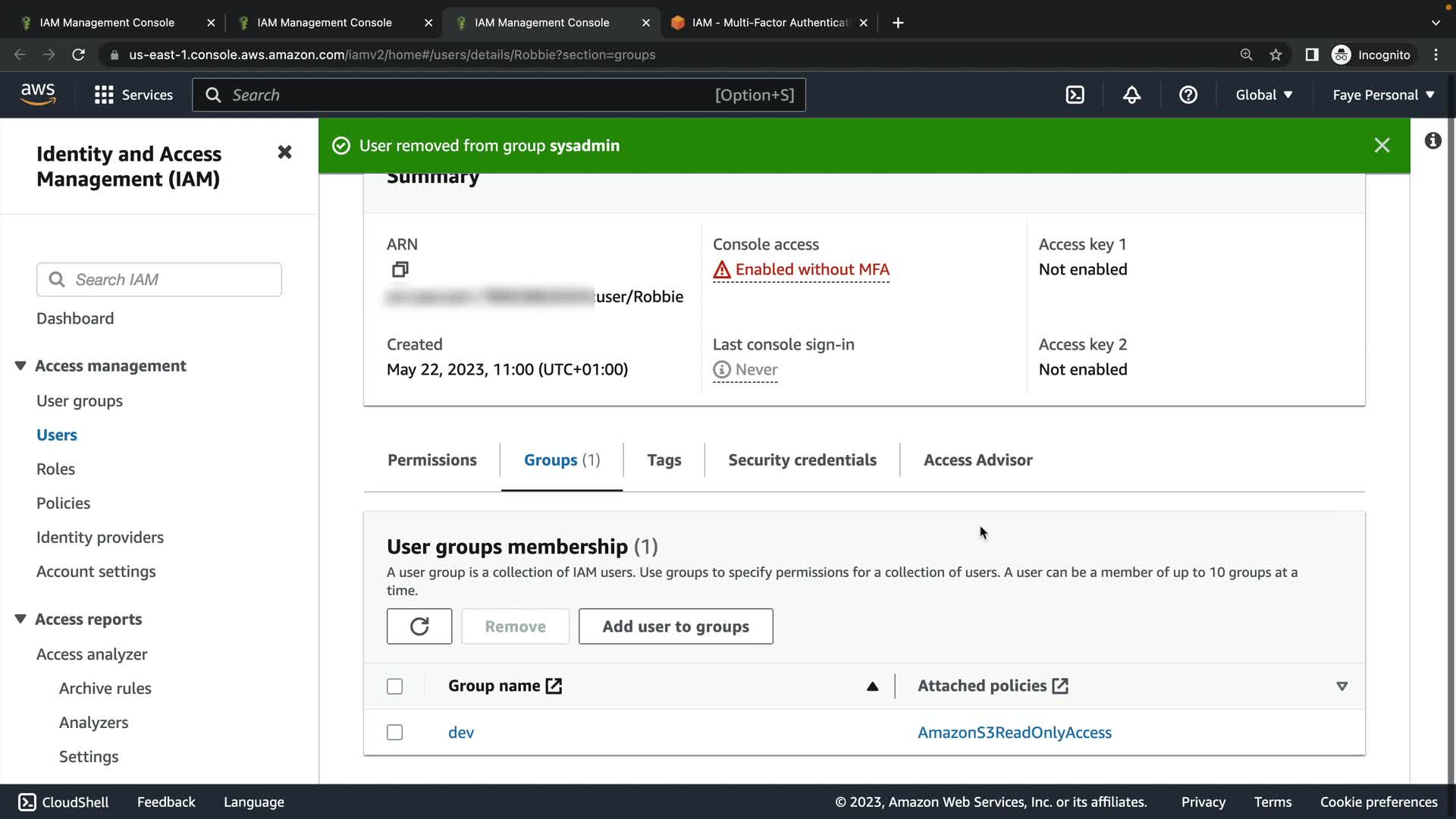Collapse the Access reports section
Image resolution: width=1456 pixels, height=819 pixels.
coord(20,620)
